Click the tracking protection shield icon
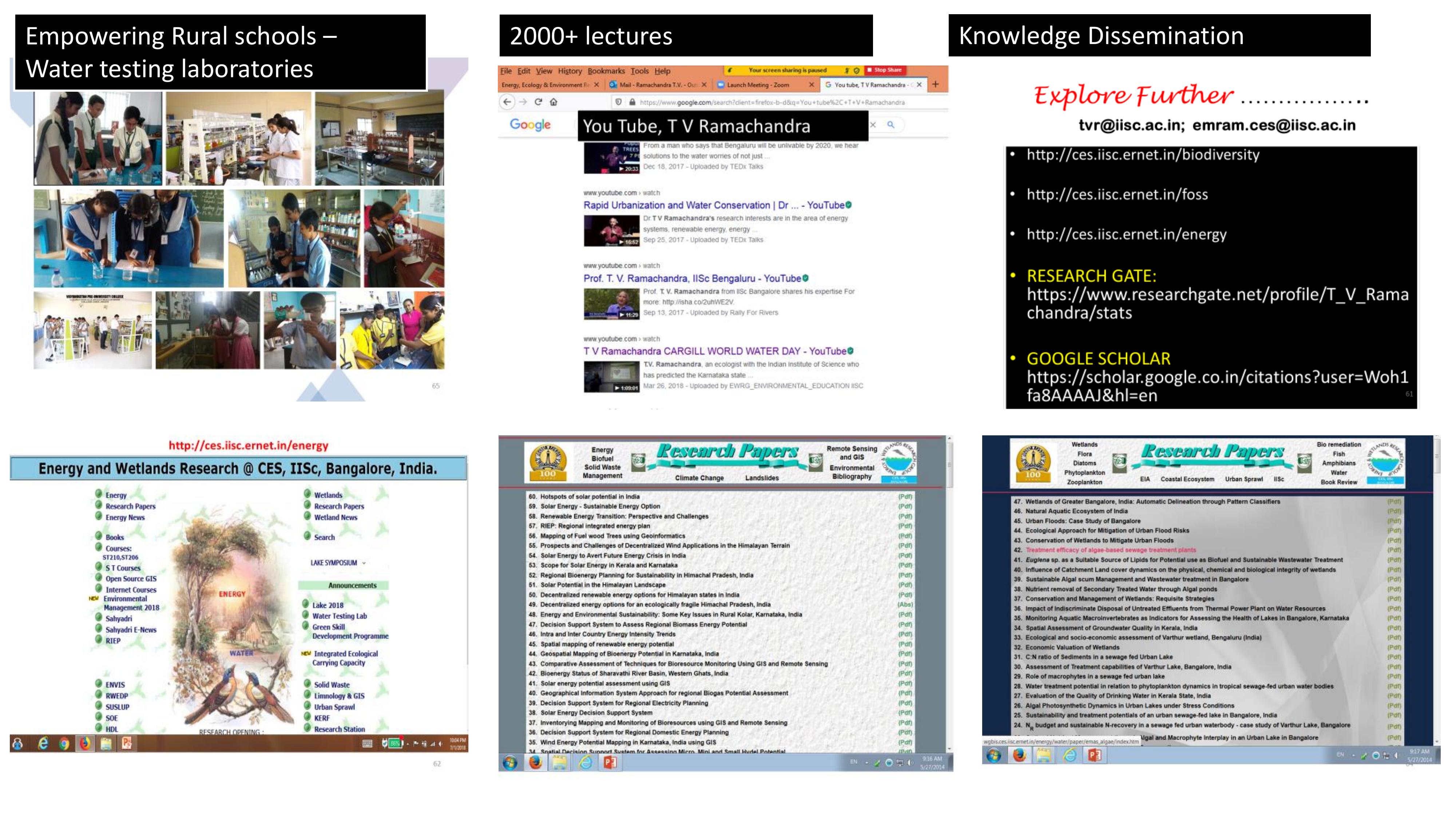The image size is (1456, 819). (x=618, y=102)
